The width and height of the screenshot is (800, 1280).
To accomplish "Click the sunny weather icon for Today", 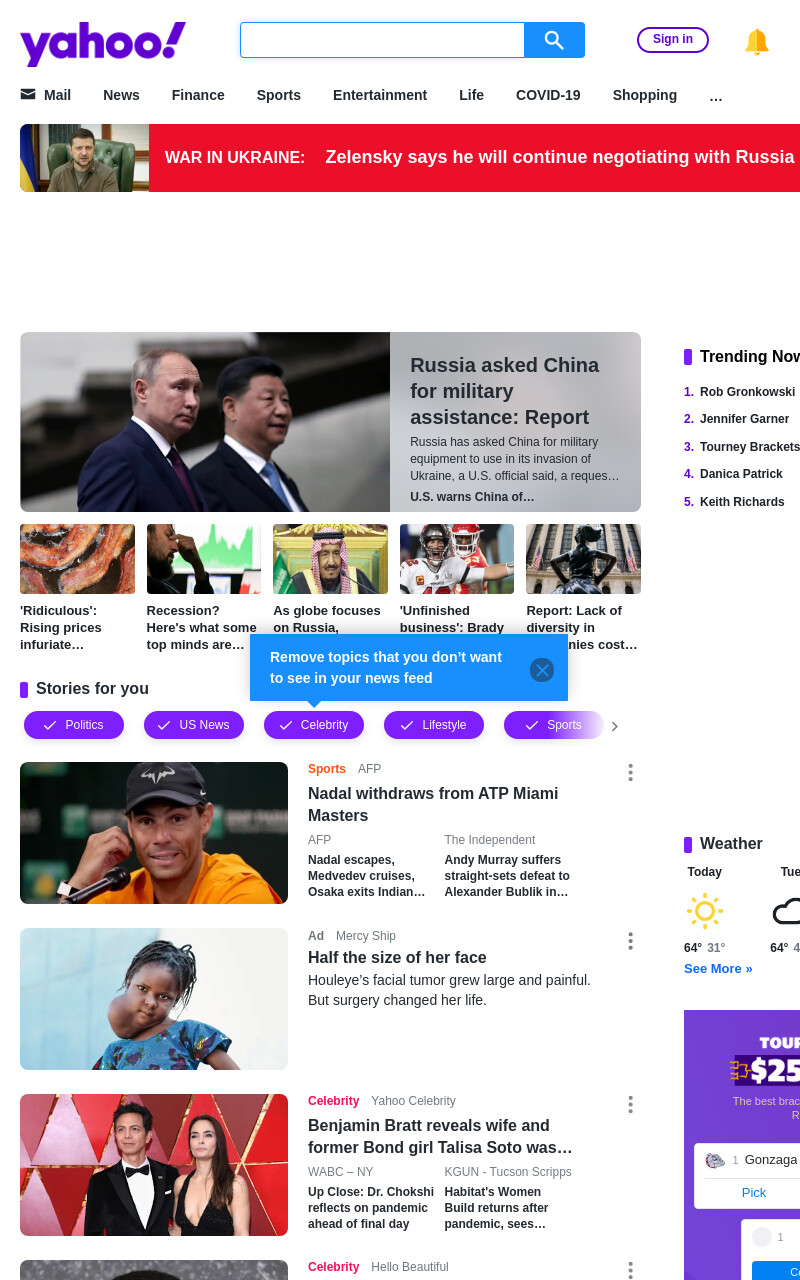I will tap(705, 911).
